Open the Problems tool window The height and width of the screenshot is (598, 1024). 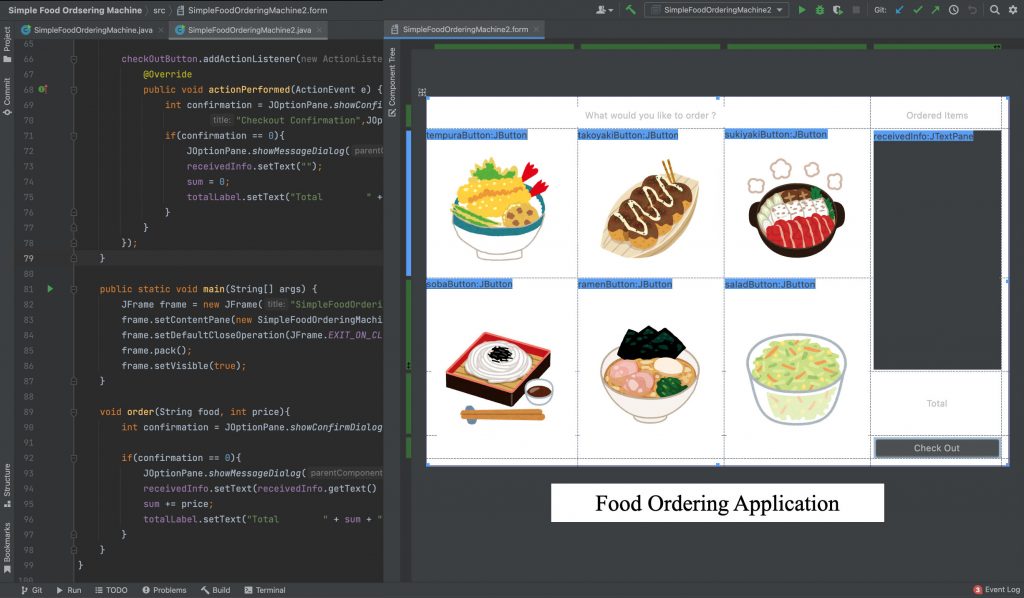(x=164, y=590)
